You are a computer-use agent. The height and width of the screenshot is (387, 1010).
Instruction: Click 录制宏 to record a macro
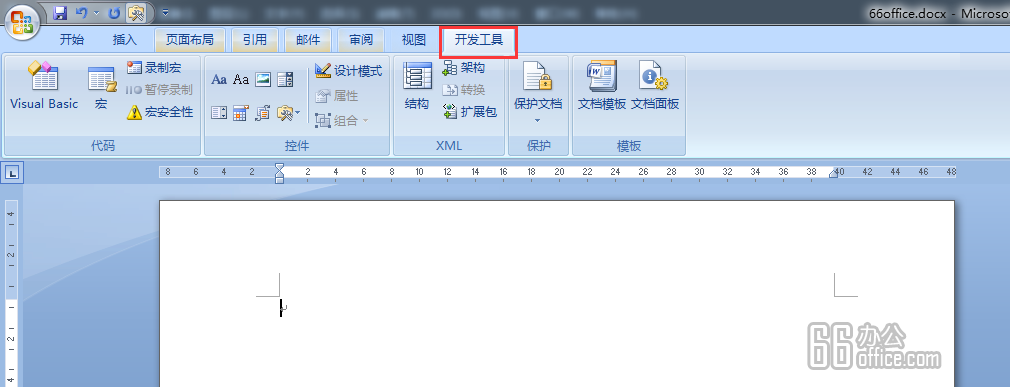pos(154,68)
